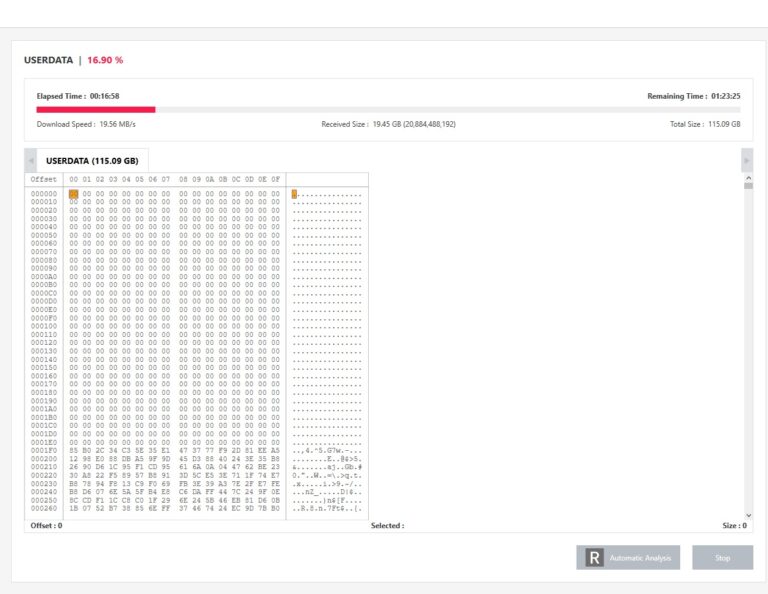Click the highlighted first hex byte
Screen dimensions: 768x594
pos(73,194)
